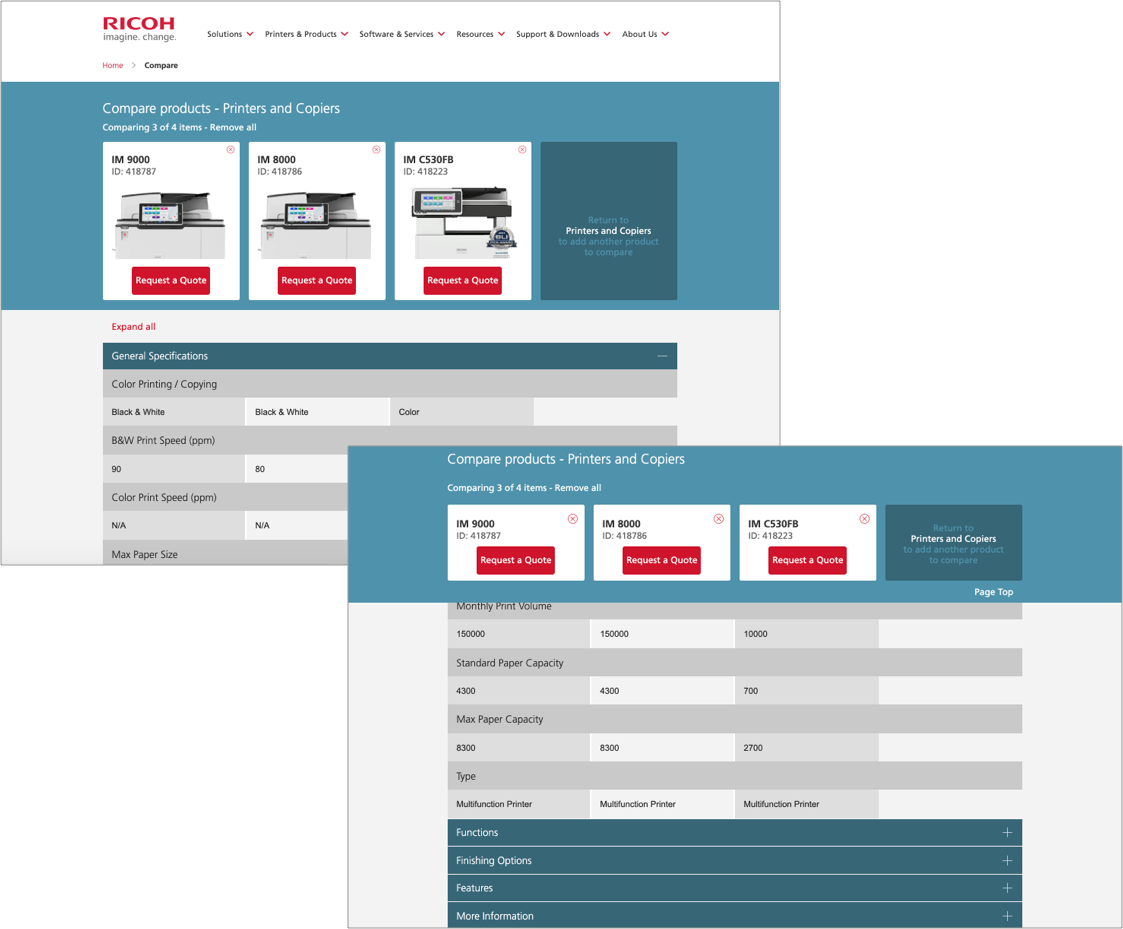The image size is (1123, 929).
Task: Request a Quote for IM 9000 sticky bar
Action: (516, 560)
